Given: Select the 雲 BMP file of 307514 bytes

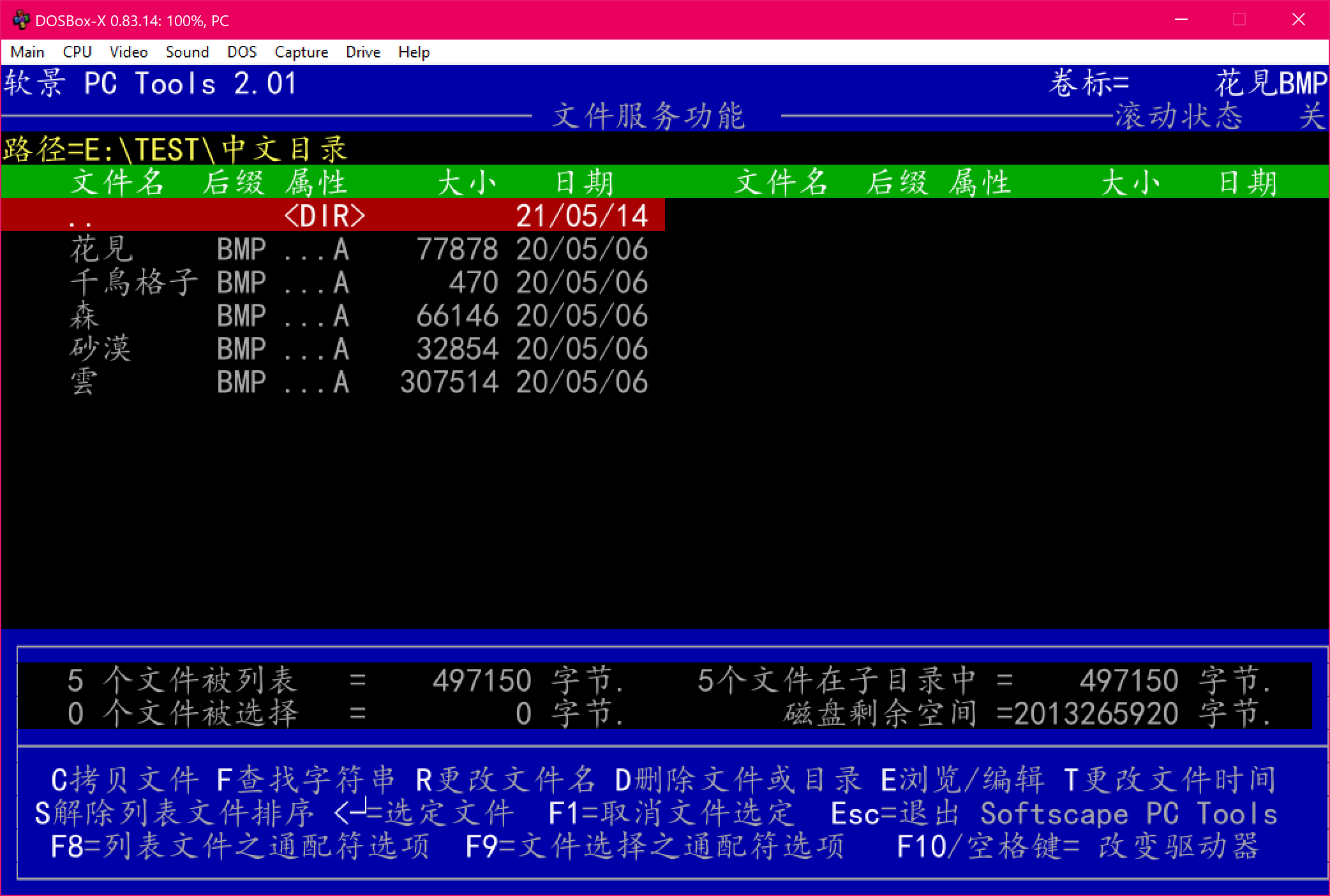Looking at the screenshot, I should pos(357,382).
